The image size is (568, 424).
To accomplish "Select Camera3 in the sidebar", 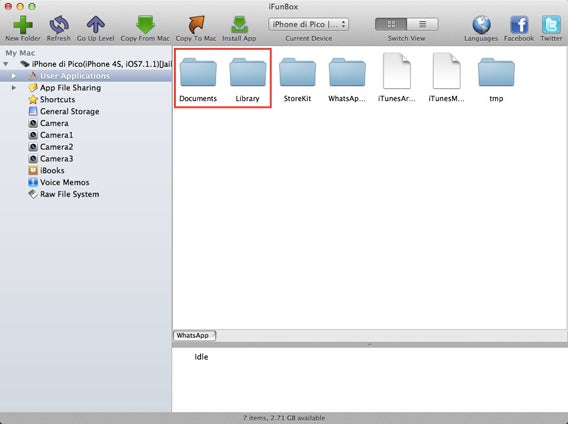I will [86, 159].
